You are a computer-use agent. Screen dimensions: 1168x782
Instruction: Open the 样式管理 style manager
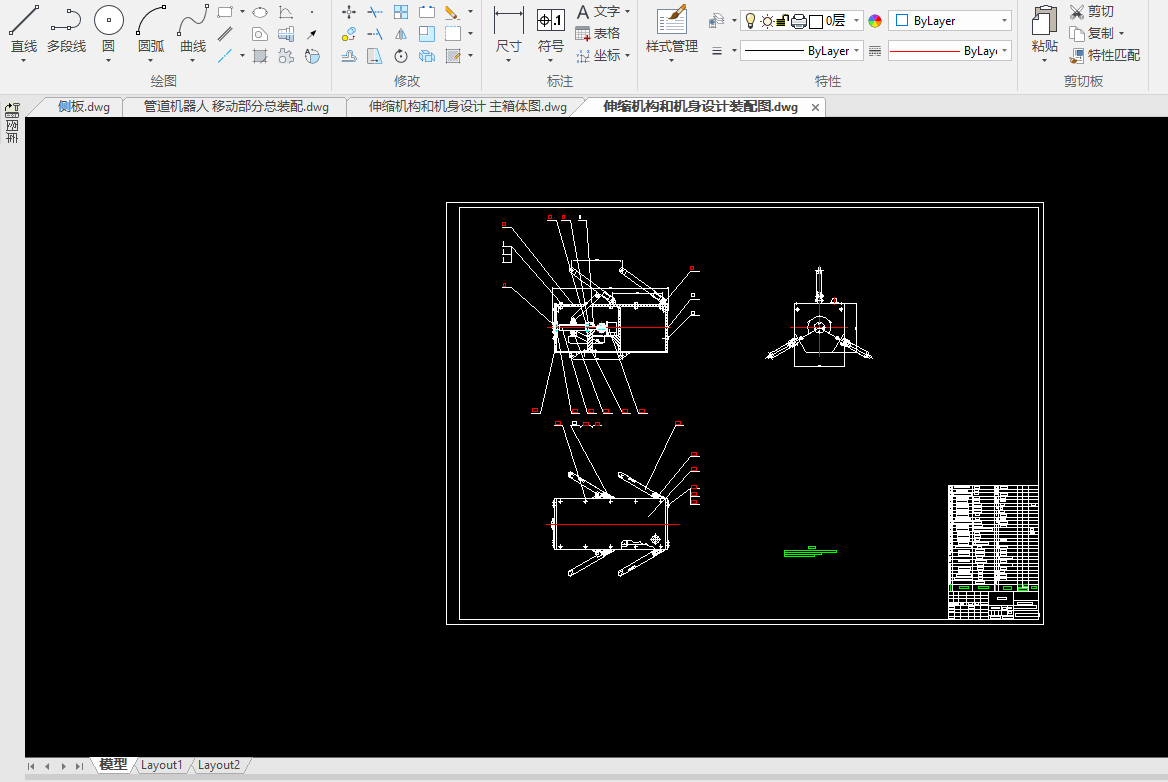coord(671,30)
